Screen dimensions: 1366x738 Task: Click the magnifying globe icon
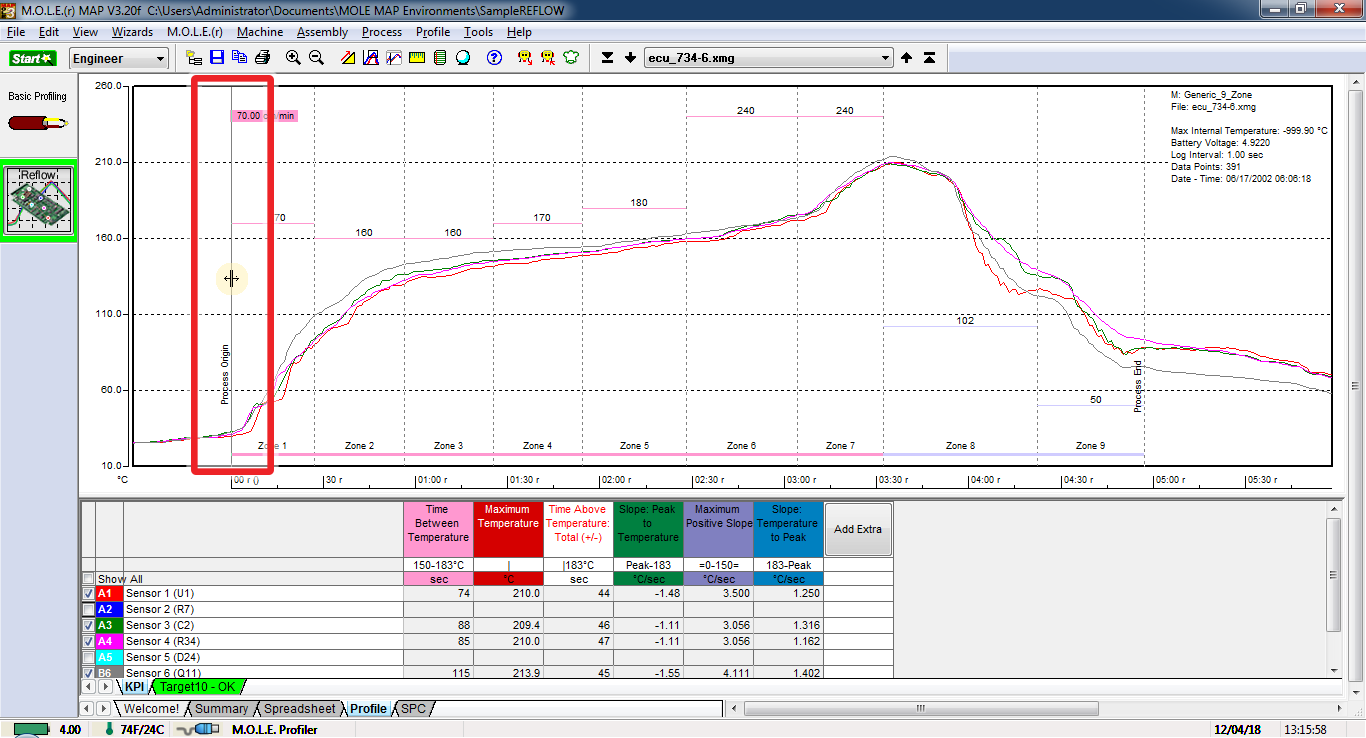coord(463,58)
